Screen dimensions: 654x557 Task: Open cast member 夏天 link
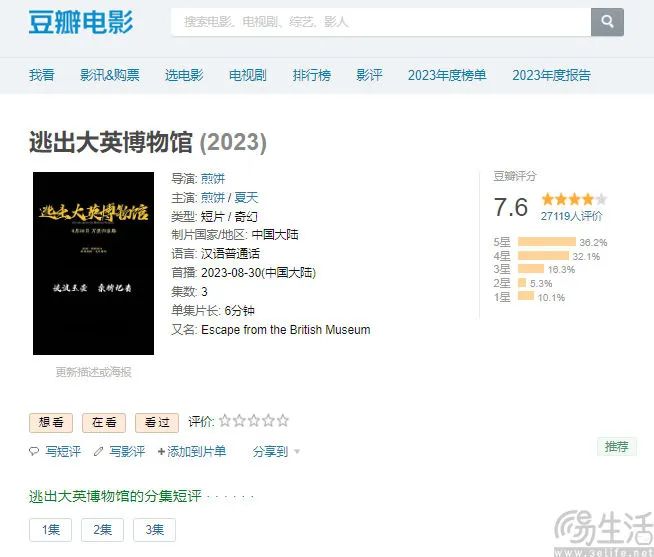pyautogui.click(x=246, y=197)
